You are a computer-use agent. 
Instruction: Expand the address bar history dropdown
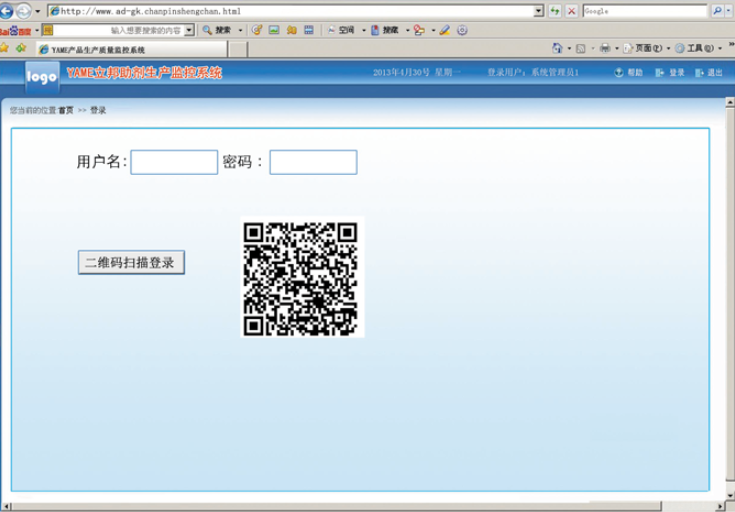click(539, 11)
